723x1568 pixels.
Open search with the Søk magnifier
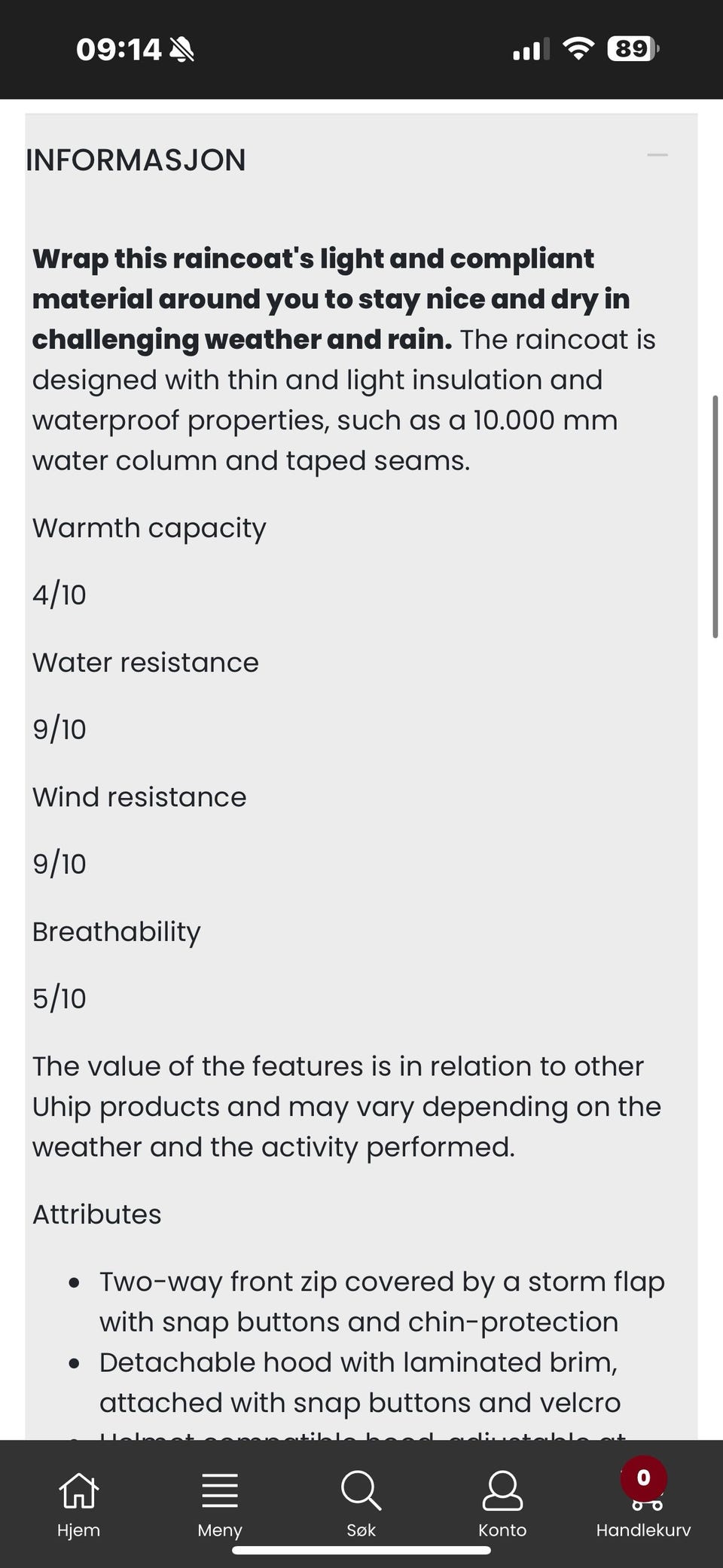[x=361, y=1502]
